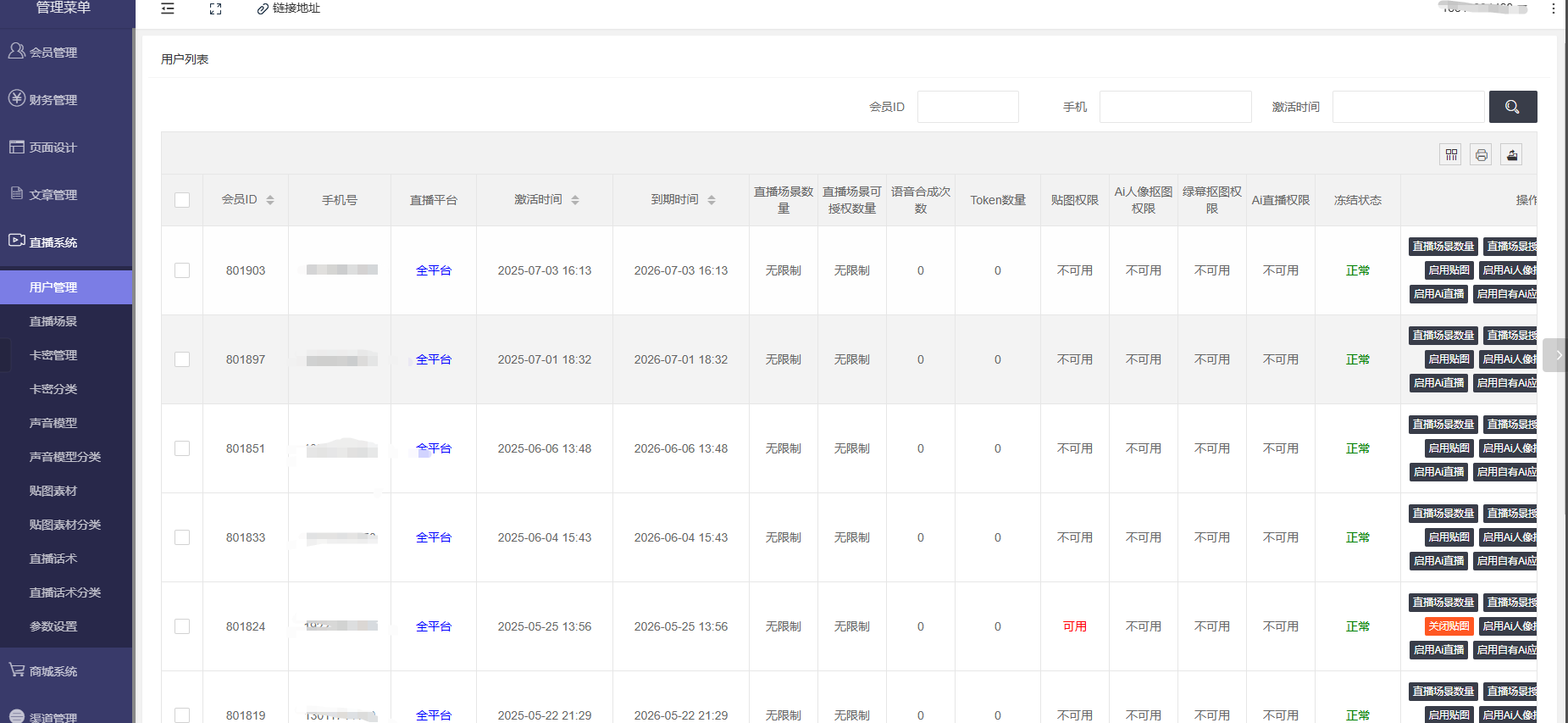The height and width of the screenshot is (723, 1568).
Task: Tick the select-all checkbox in table header
Action: click(x=182, y=200)
